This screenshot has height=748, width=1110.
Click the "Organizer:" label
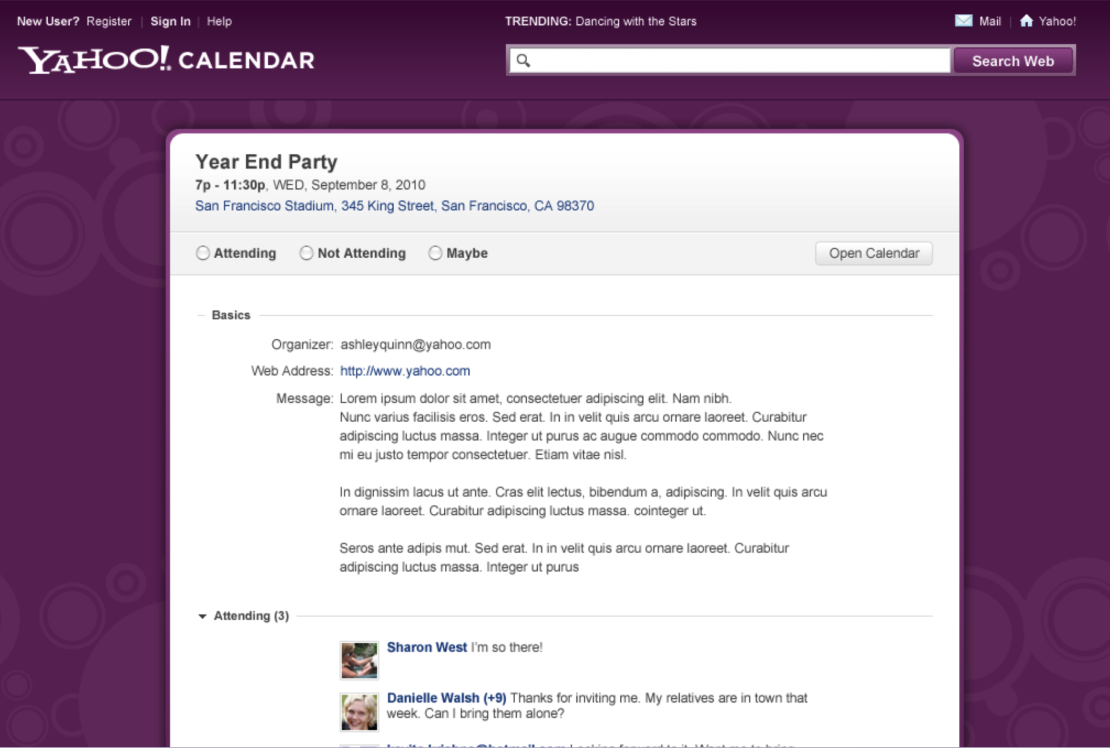tap(302, 345)
